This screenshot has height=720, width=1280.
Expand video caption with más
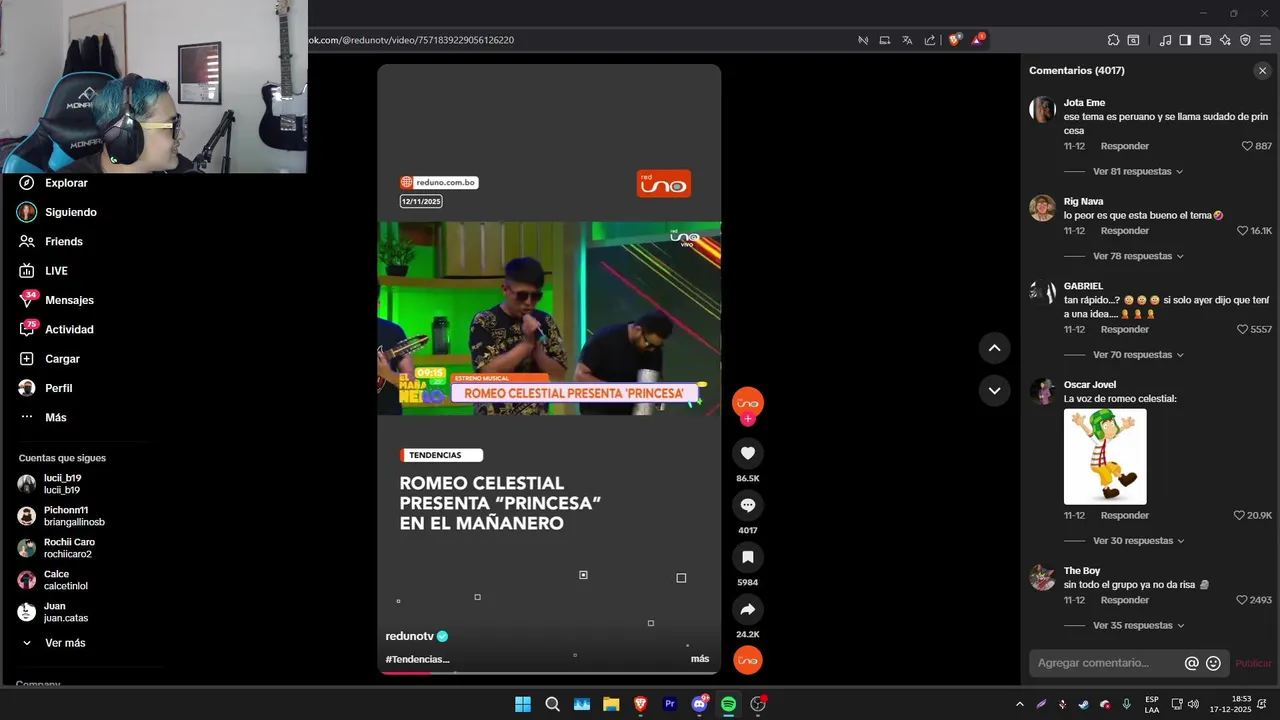[x=700, y=659]
